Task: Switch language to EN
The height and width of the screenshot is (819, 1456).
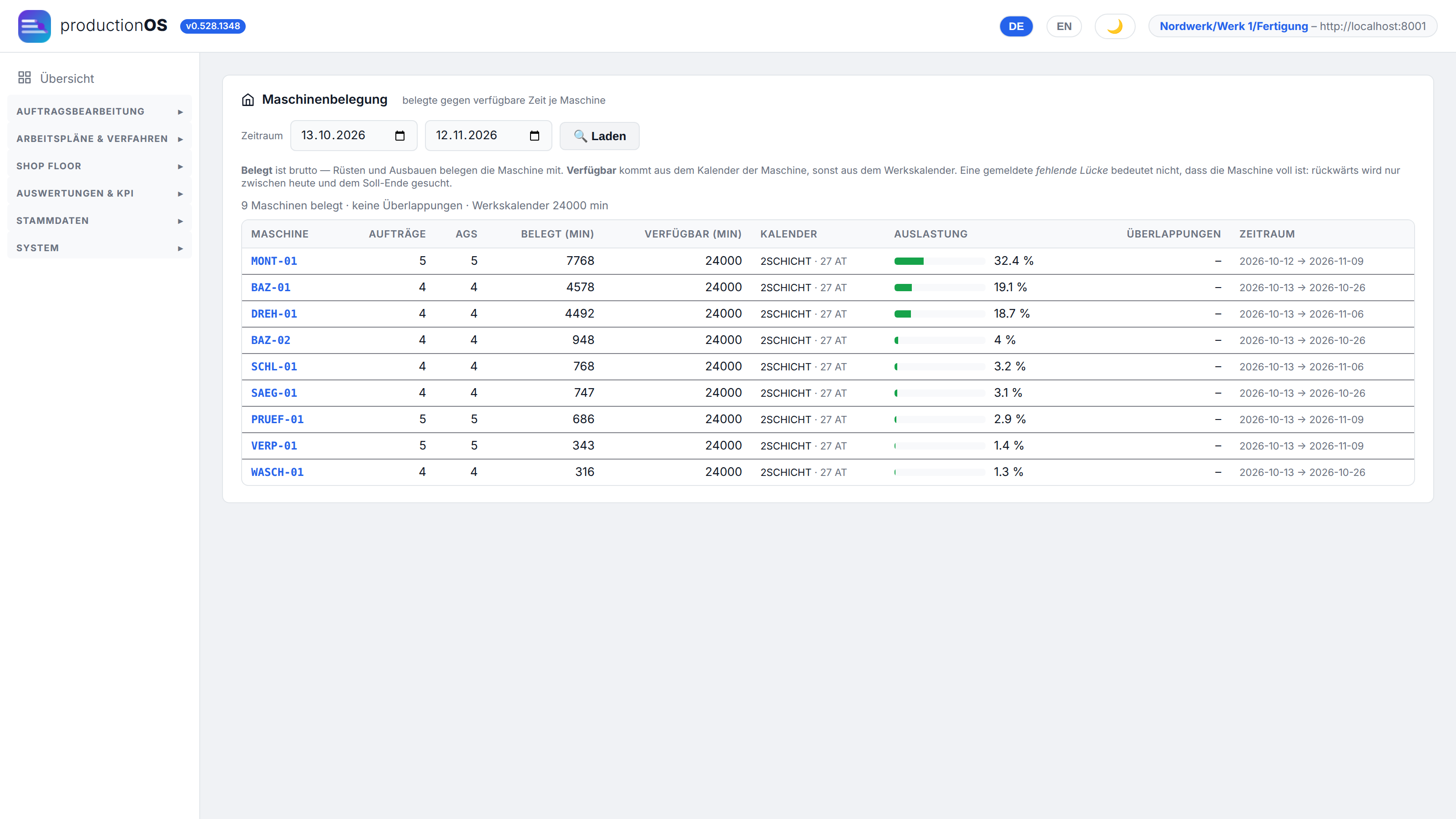Action: (1064, 26)
